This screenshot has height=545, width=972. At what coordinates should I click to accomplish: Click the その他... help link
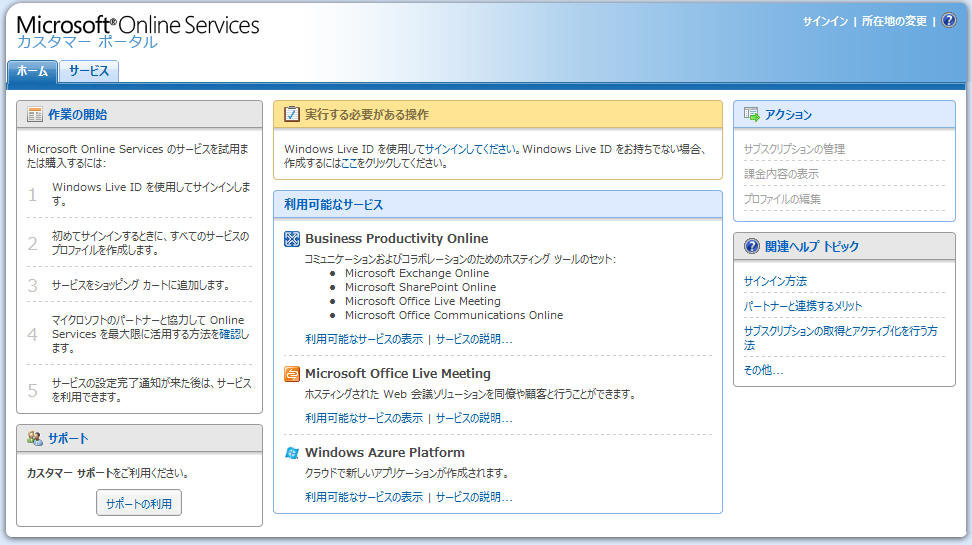[763, 370]
